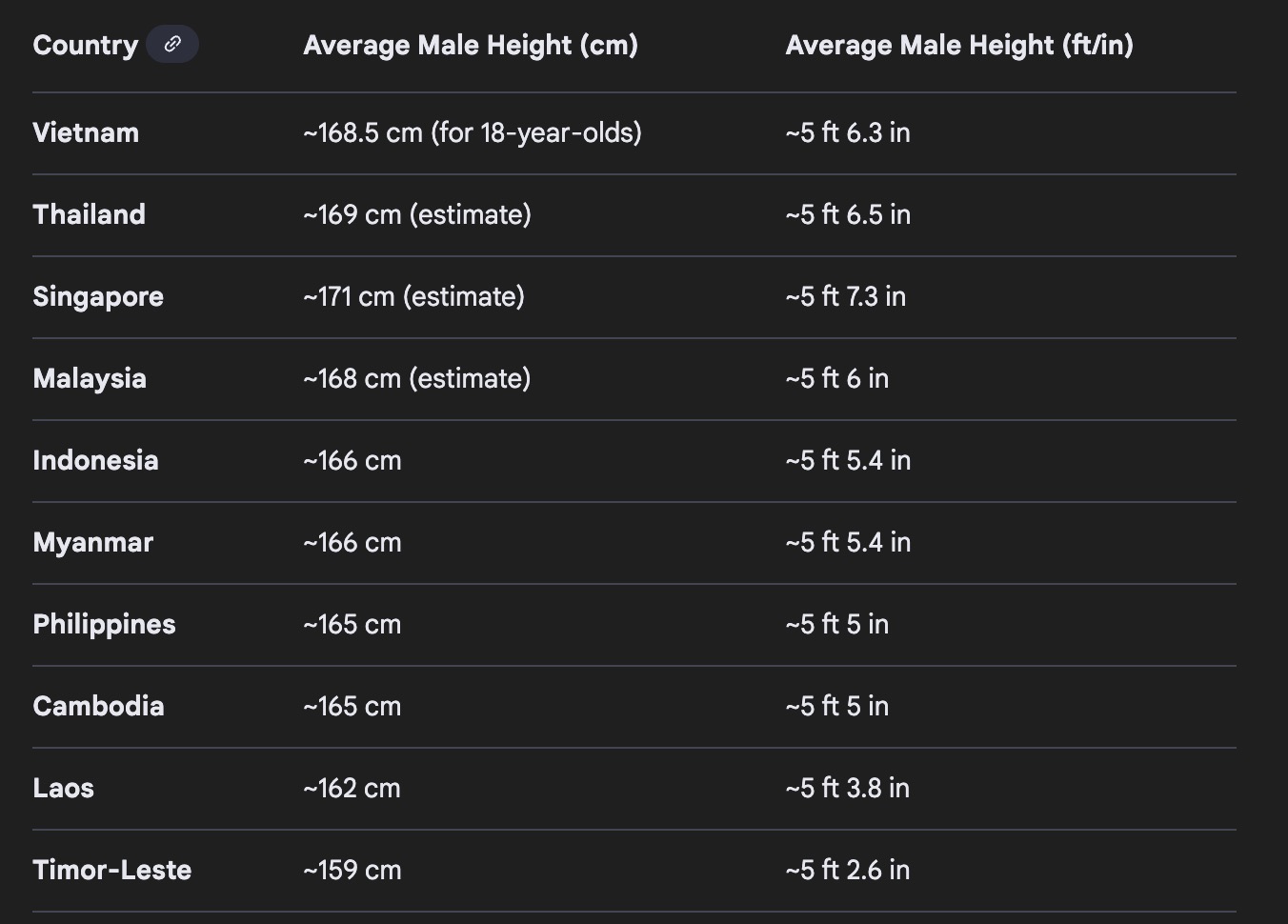1288x924 pixels.
Task: Click the Average Male Height (ft/in) header
Action: (x=959, y=45)
